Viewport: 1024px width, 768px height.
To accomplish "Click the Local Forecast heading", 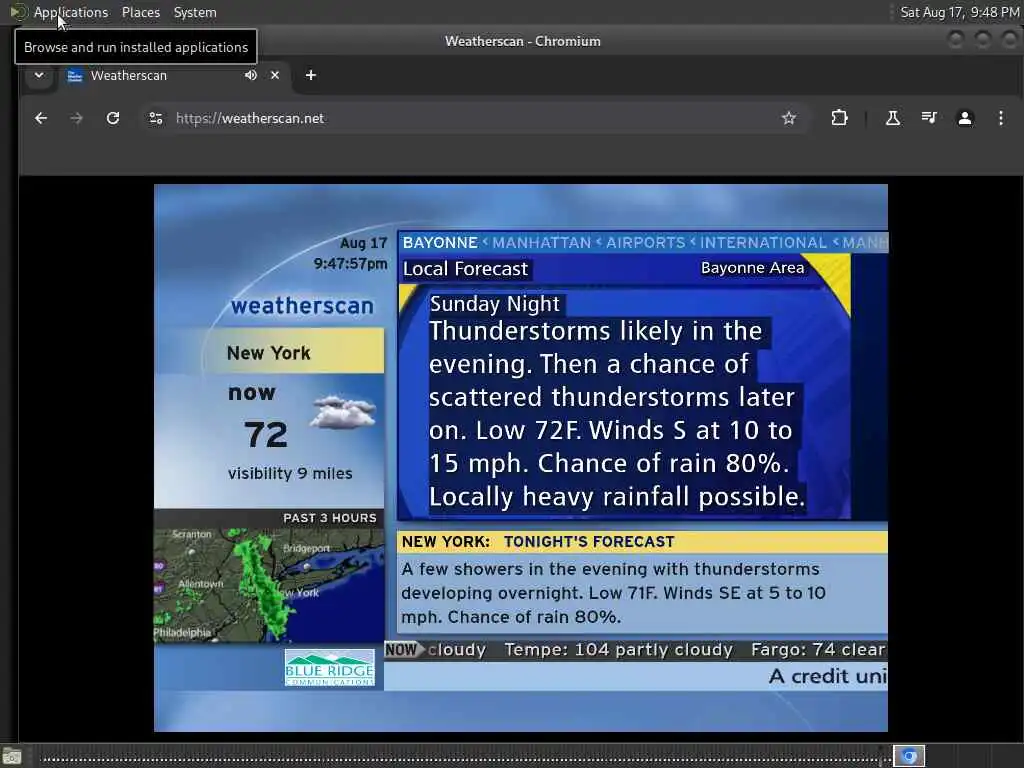I will tap(465, 269).
